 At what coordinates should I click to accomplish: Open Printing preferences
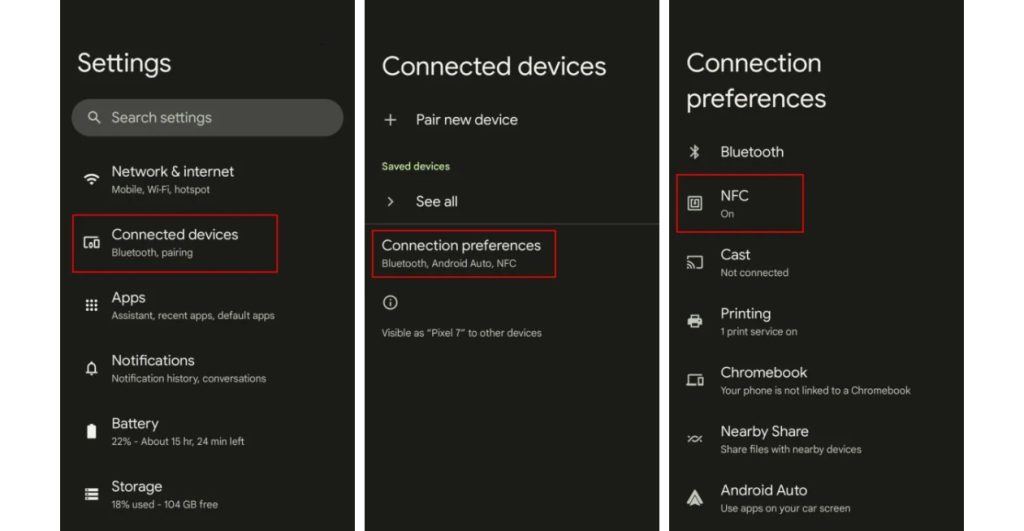point(816,321)
